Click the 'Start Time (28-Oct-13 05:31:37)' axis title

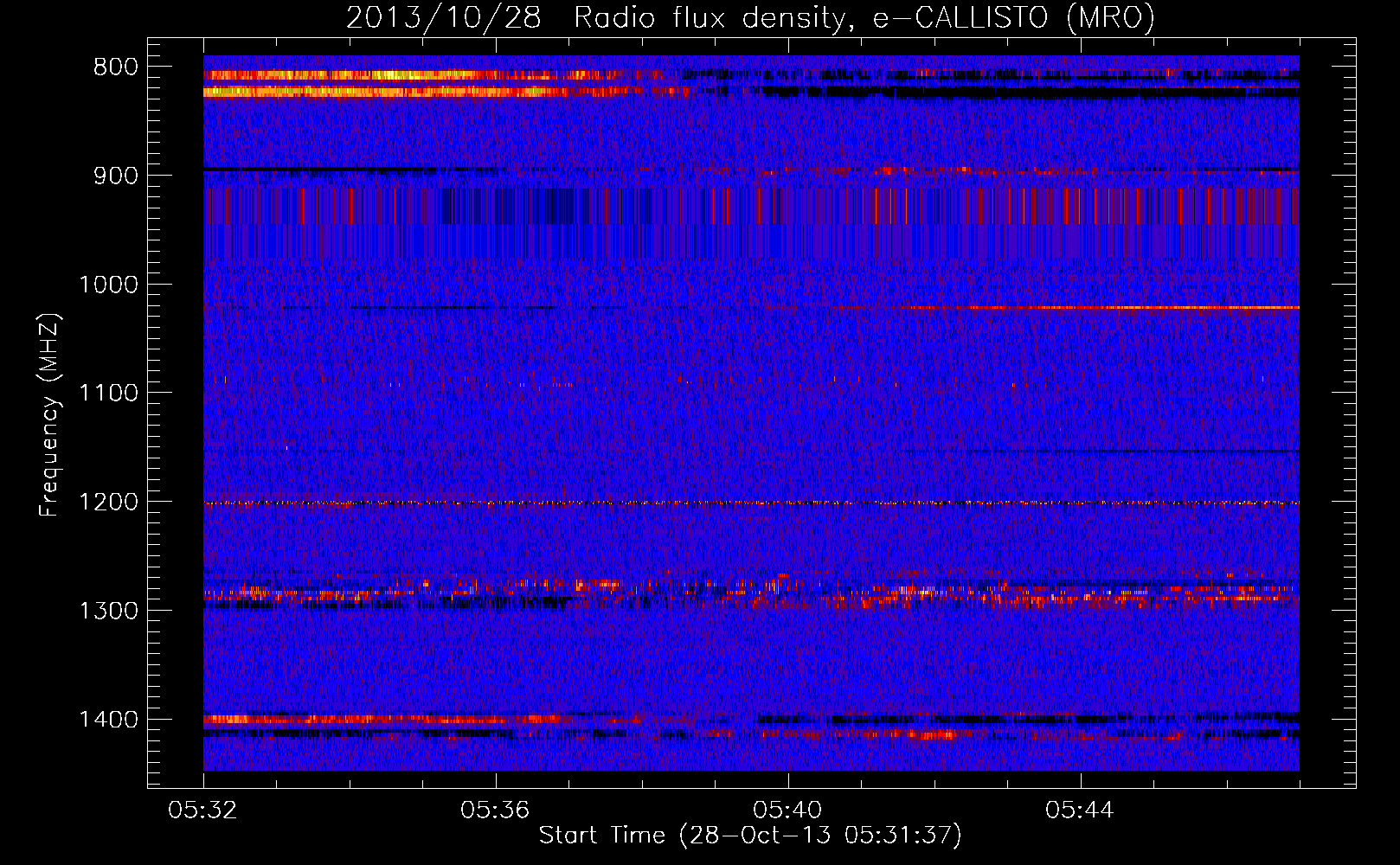(x=750, y=836)
